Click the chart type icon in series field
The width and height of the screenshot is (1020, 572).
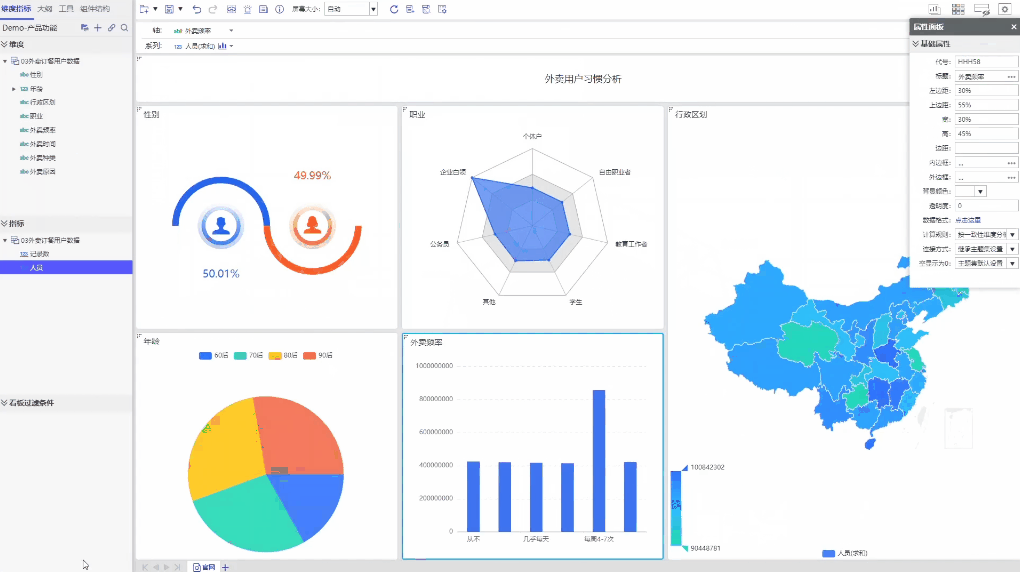tap(222, 46)
